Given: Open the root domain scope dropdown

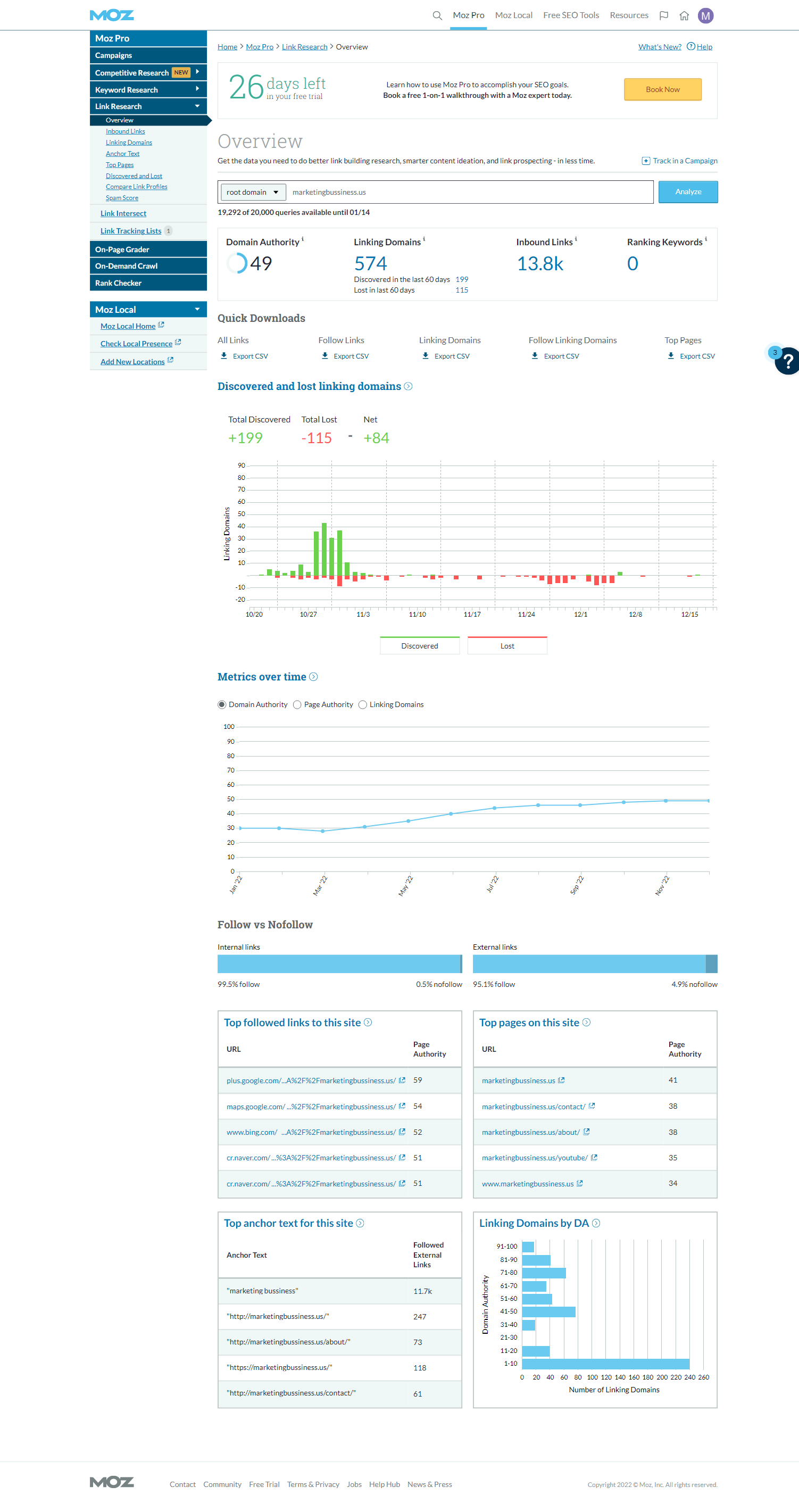Looking at the screenshot, I should click(x=253, y=192).
